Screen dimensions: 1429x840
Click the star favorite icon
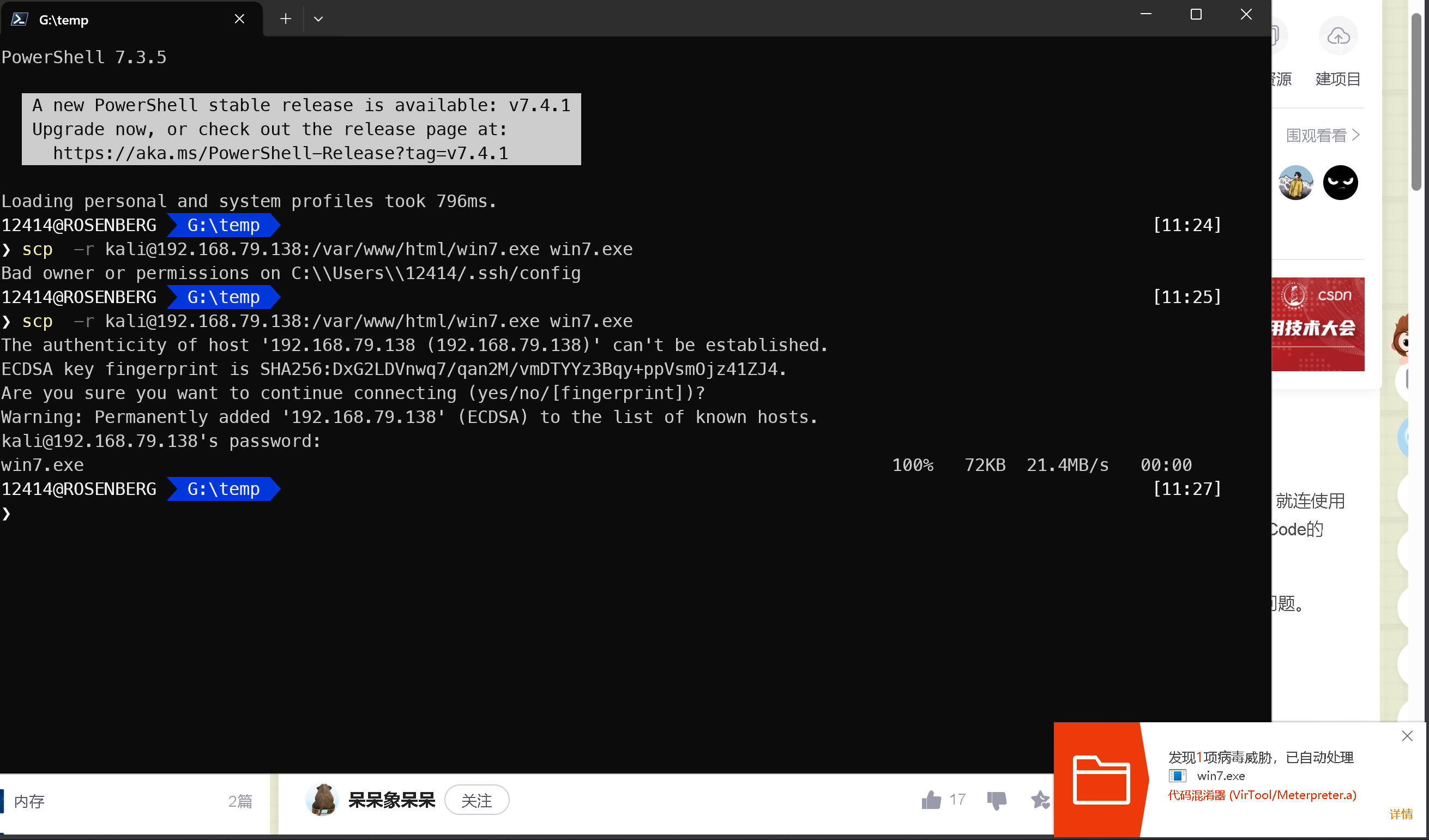point(1040,800)
